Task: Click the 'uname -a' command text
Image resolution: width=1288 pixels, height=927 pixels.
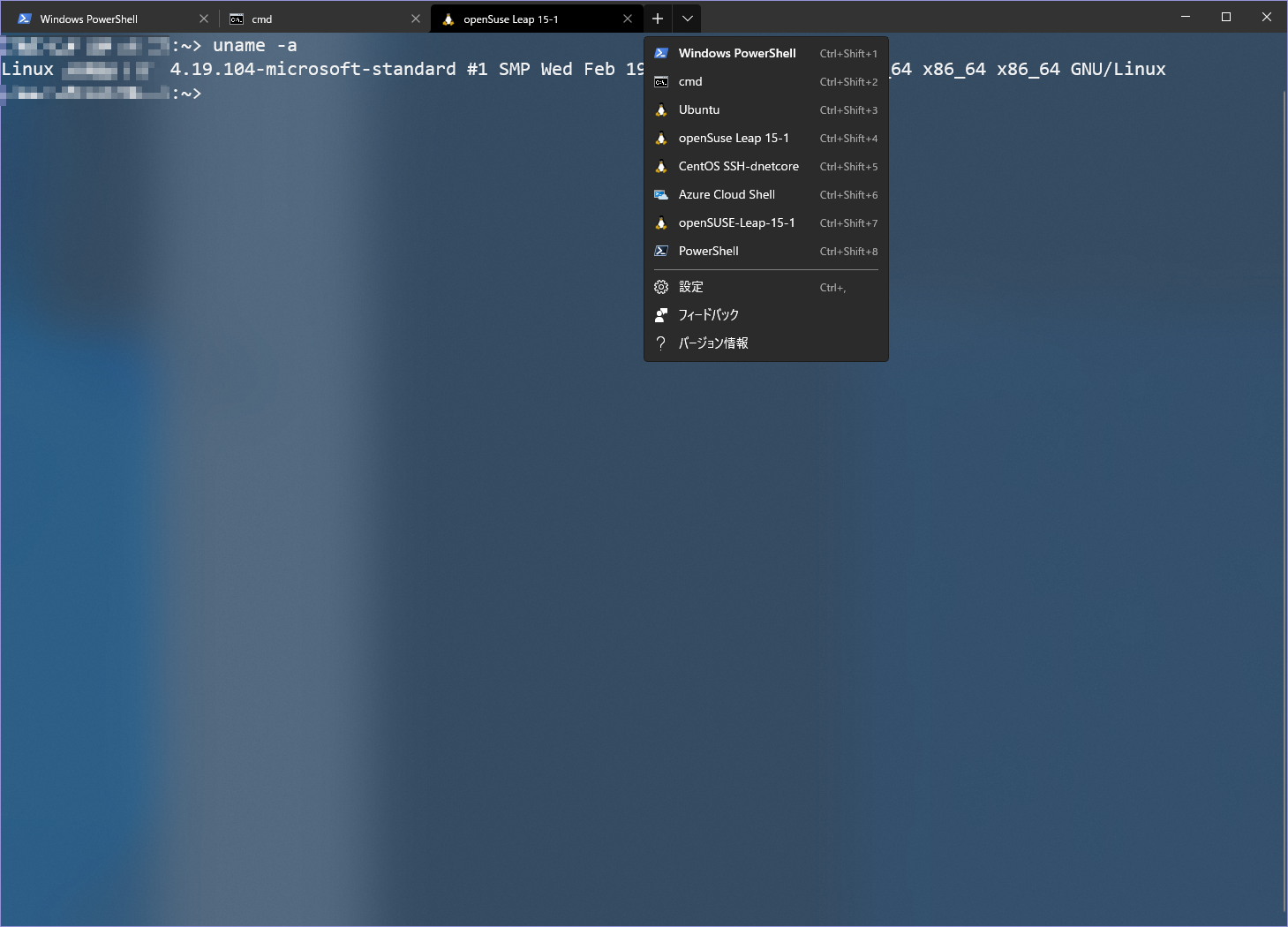Action: click(254, 46)
